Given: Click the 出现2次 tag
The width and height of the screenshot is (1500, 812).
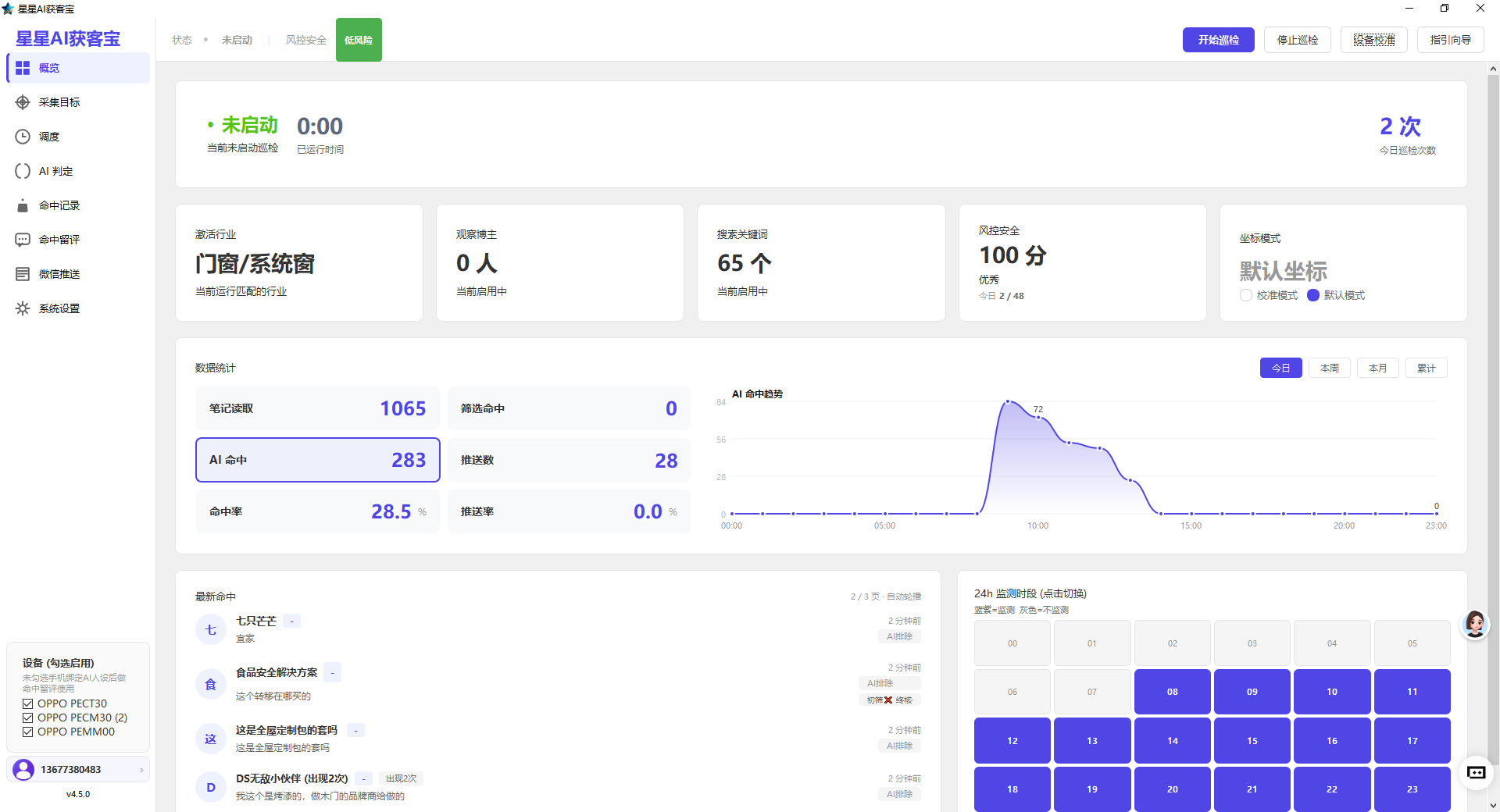Looking at the screenshot, I should tap(401, 778).
